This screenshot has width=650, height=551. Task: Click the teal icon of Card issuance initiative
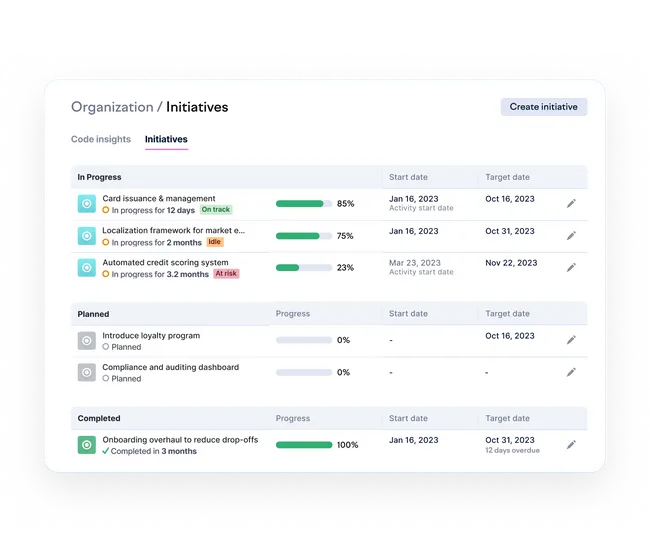click(x=87, y=204)
